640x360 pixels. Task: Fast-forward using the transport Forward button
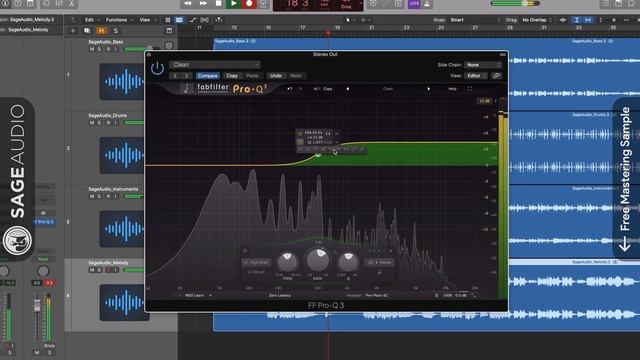click(x=203, y=3)
